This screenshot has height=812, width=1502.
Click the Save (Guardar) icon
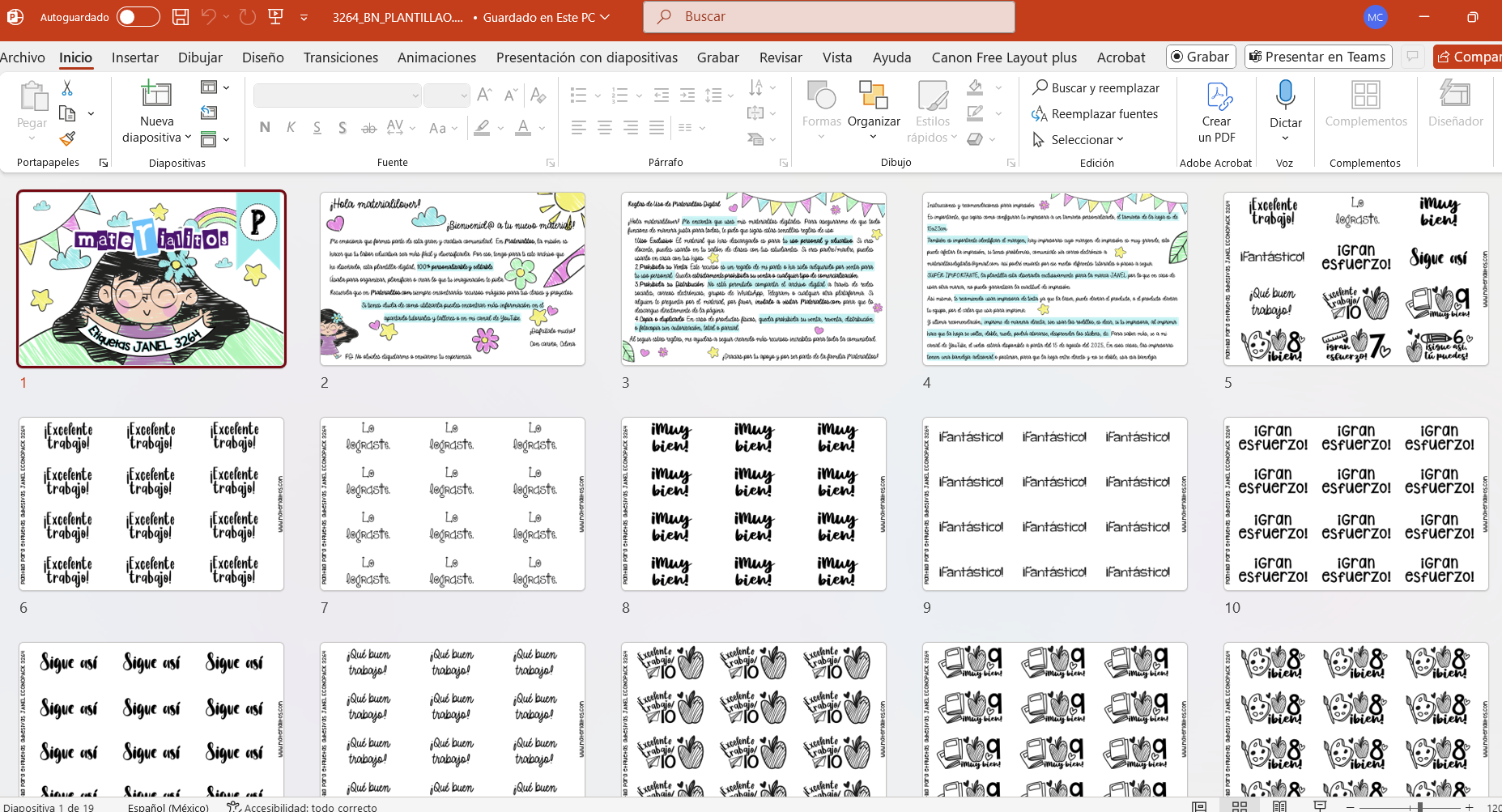181,17
